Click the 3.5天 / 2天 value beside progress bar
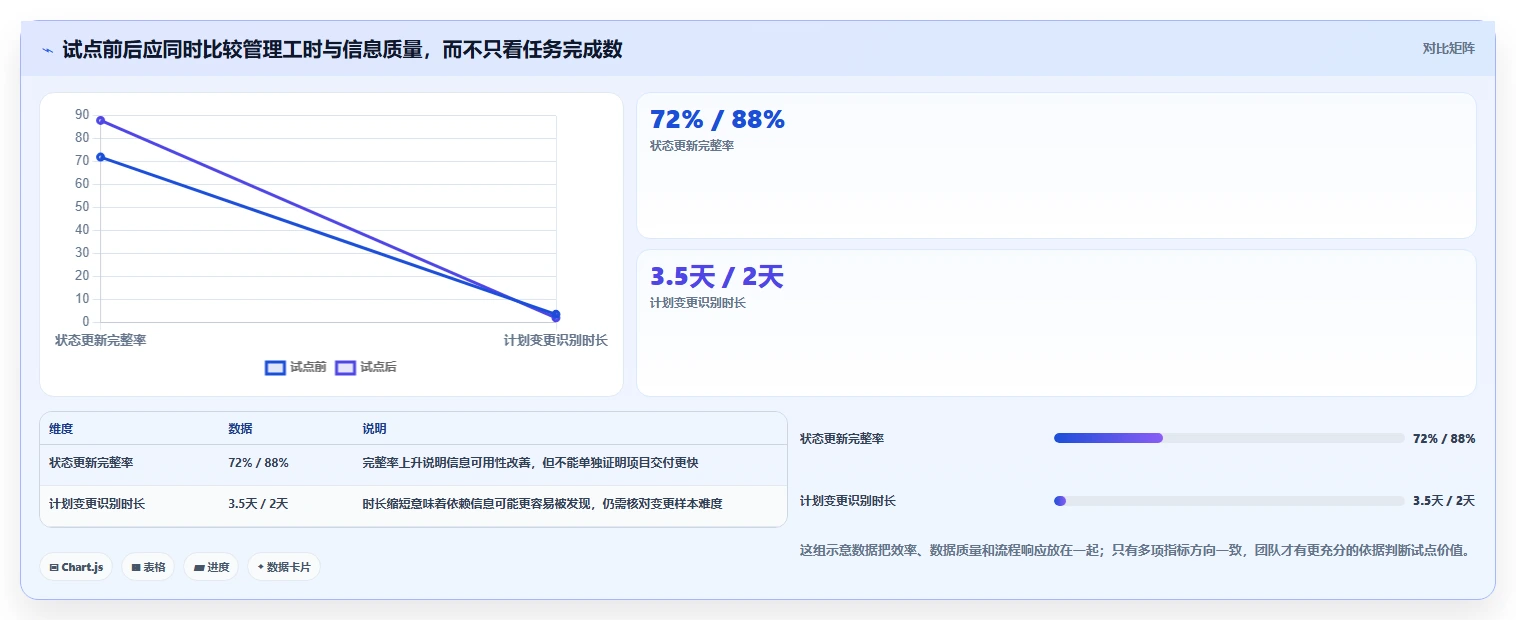 [1444, 501]
